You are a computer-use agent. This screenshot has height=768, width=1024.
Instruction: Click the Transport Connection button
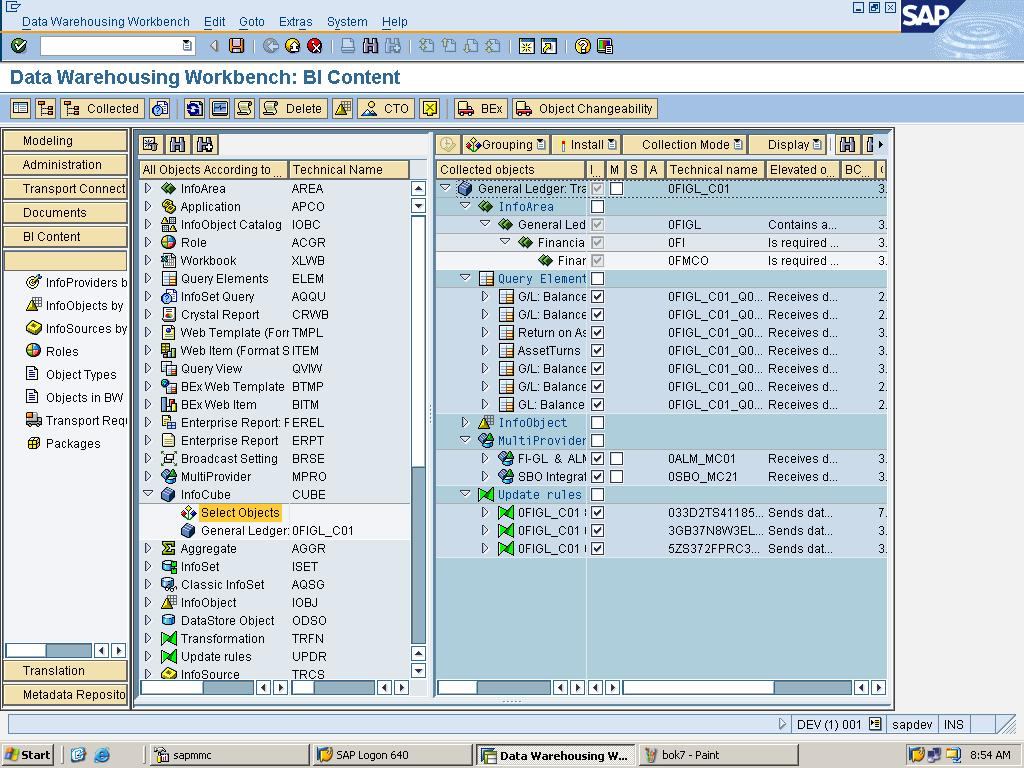[65, 189]
